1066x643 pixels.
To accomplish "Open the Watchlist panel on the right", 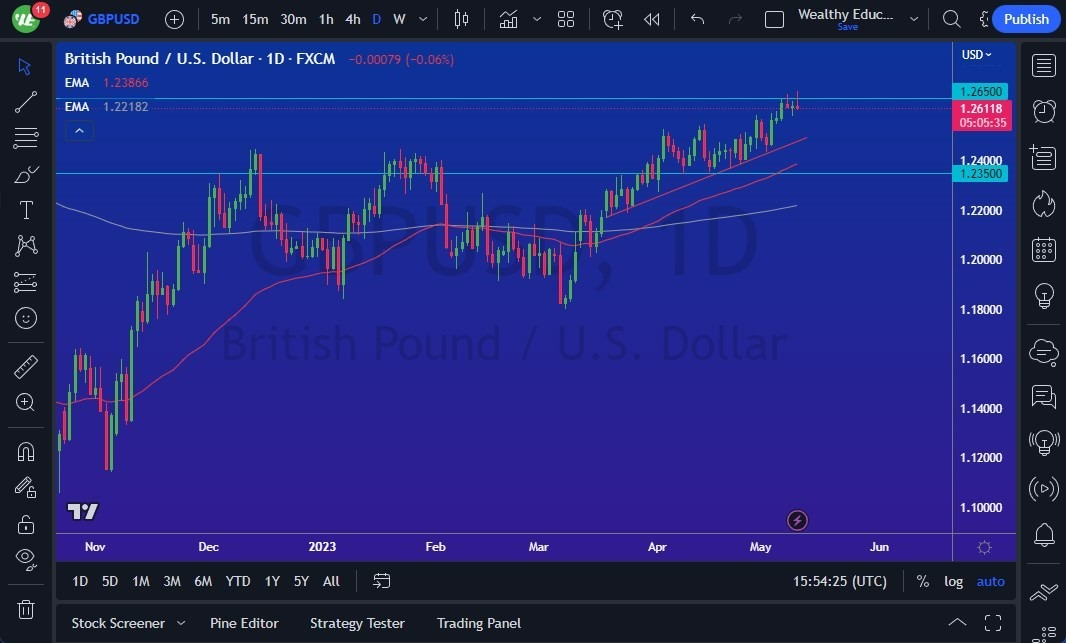I will (1043, 65).
